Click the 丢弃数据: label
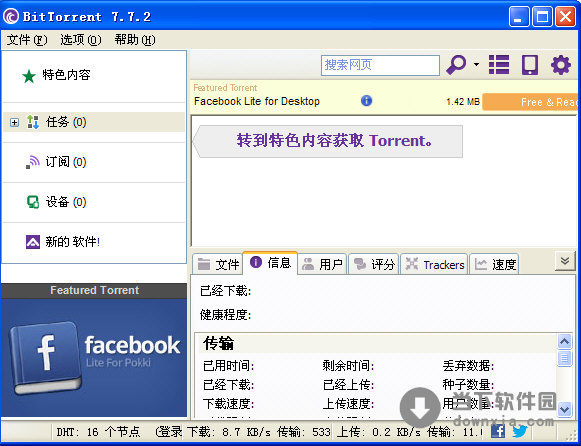Image resolution: width=581 pixels, height=446 pixels. [x=468, y=366]
